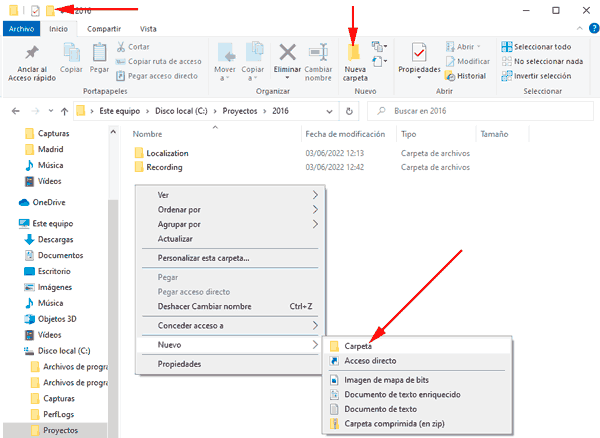
Task: Select the Localization folder
Action: click(161, 153)
